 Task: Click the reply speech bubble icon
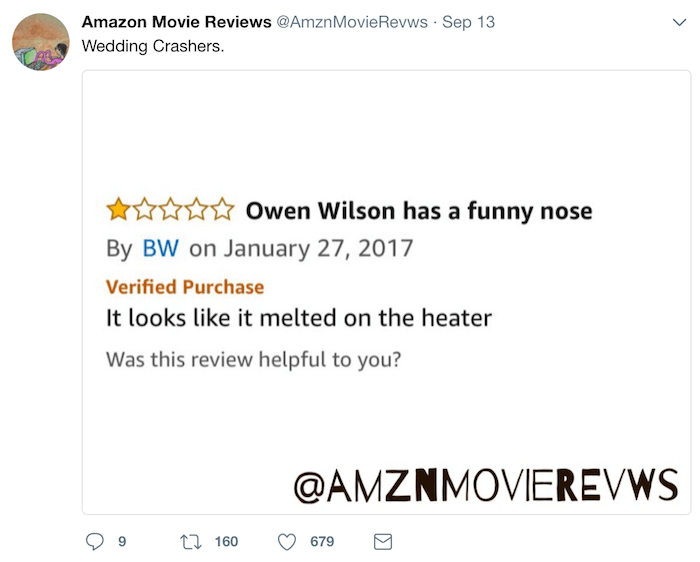95,541
